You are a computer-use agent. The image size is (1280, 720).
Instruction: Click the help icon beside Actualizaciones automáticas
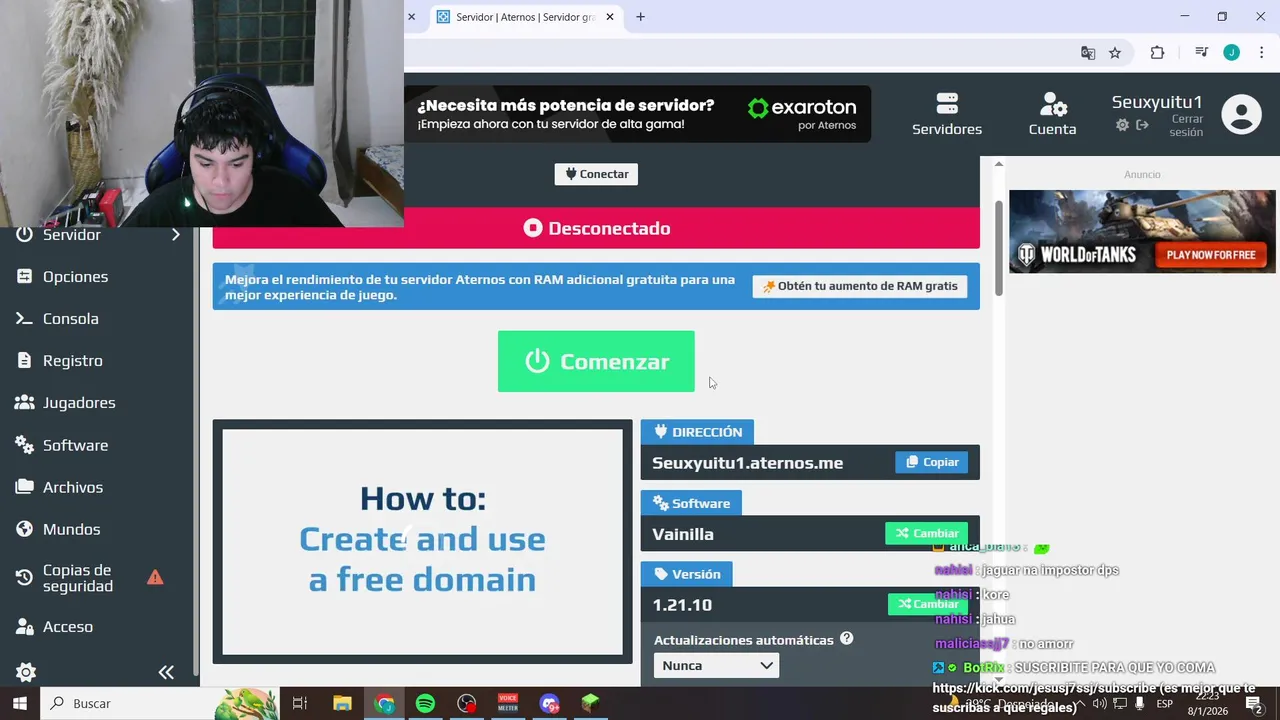click(x=846, y=638)
